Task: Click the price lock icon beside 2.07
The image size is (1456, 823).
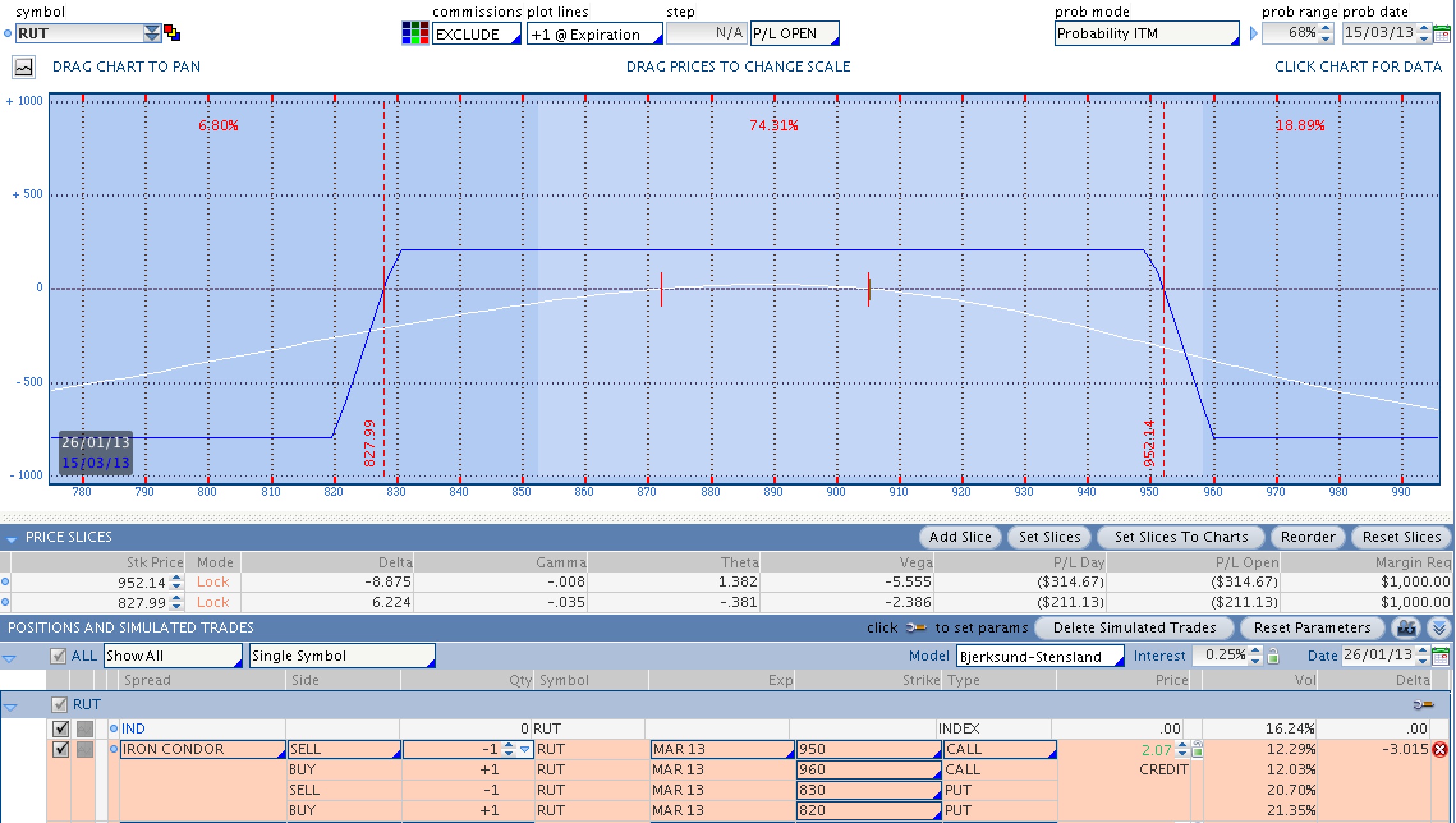Action: (x=1198, y=750)
